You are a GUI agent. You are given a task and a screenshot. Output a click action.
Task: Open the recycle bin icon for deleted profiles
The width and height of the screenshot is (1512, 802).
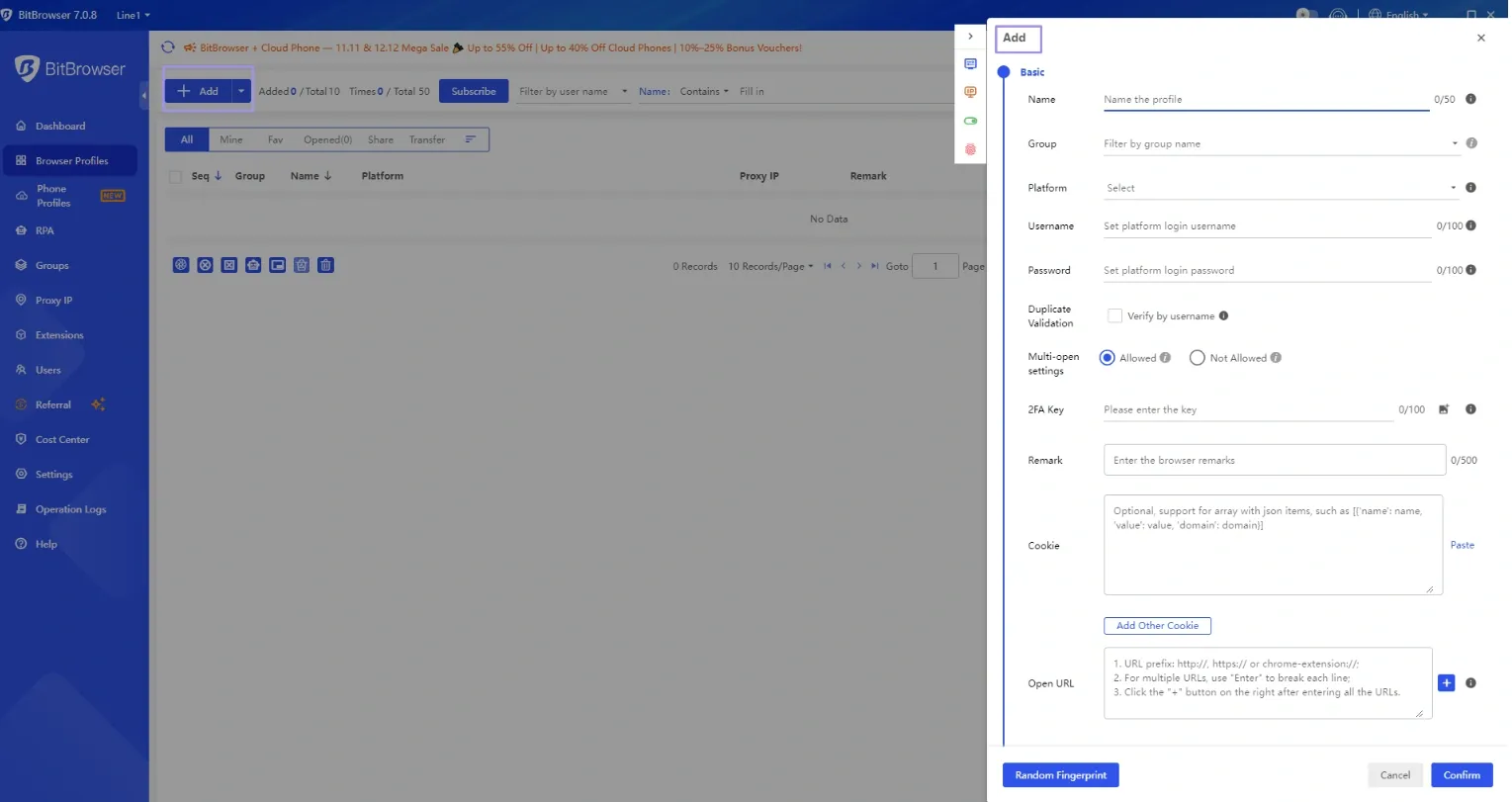tap(302, 265)
